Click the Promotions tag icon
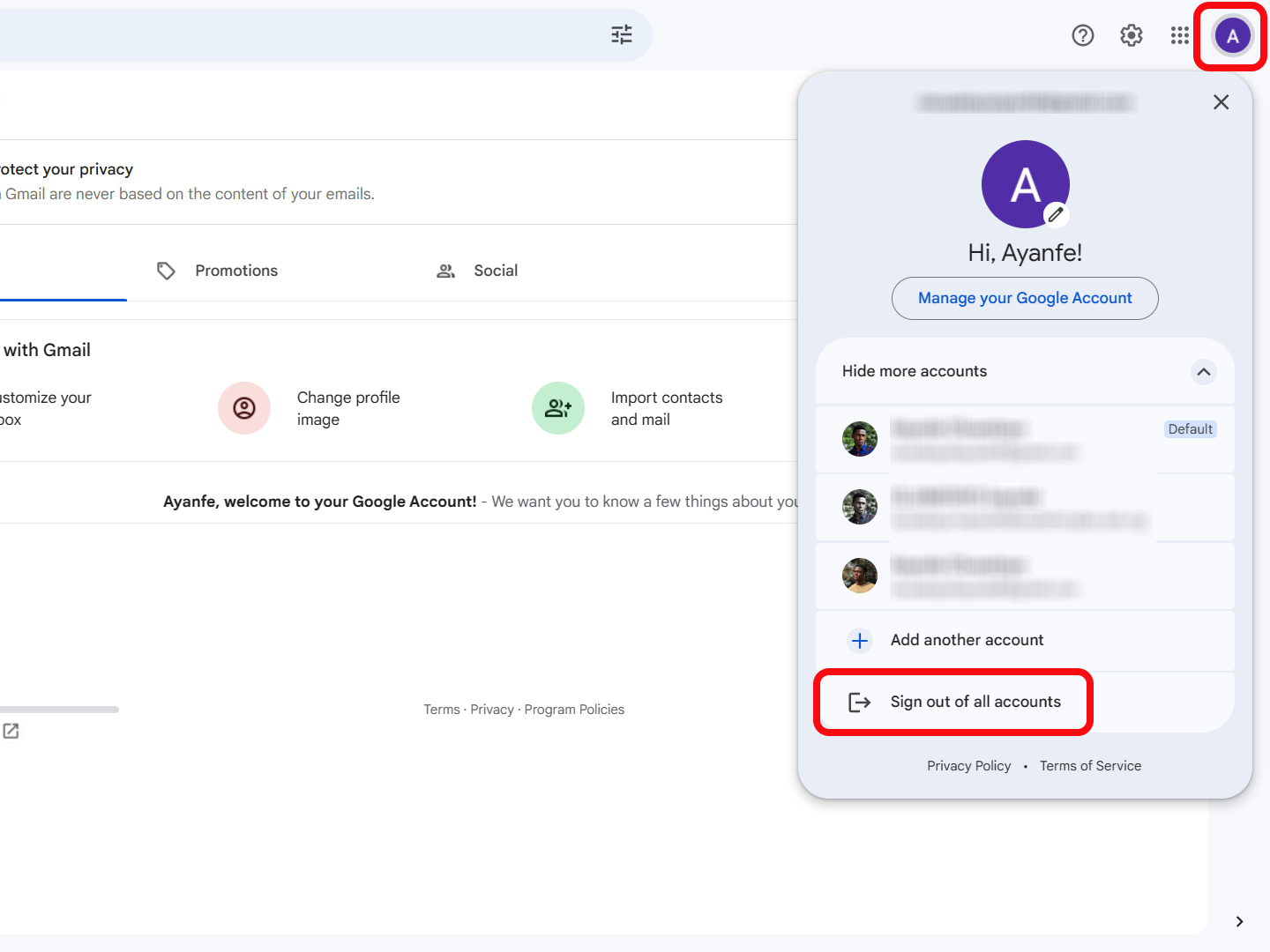Image resolution: width=1270 pixels, height=952 pixels. click(x=166, y=271)
